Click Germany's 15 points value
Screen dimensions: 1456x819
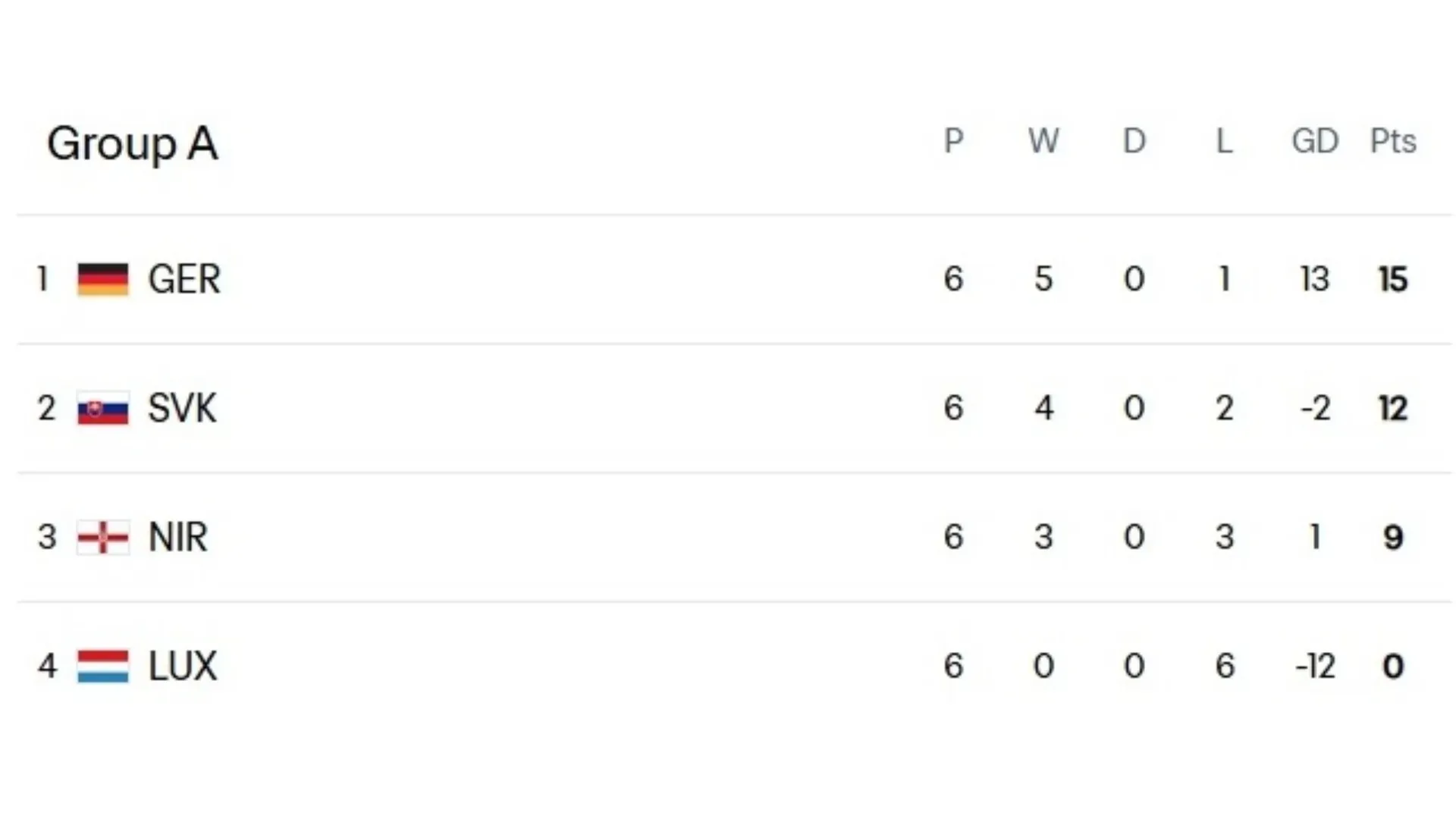pos(1393,279)
